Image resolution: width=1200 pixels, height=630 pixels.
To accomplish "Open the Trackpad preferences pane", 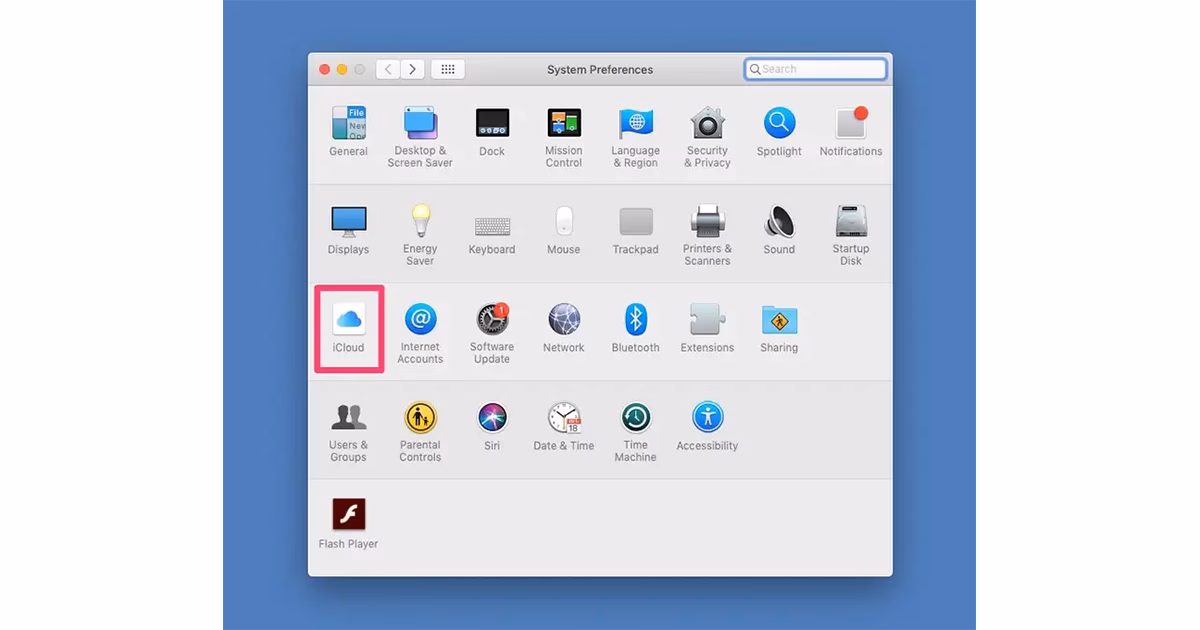I will click(636, 230).
